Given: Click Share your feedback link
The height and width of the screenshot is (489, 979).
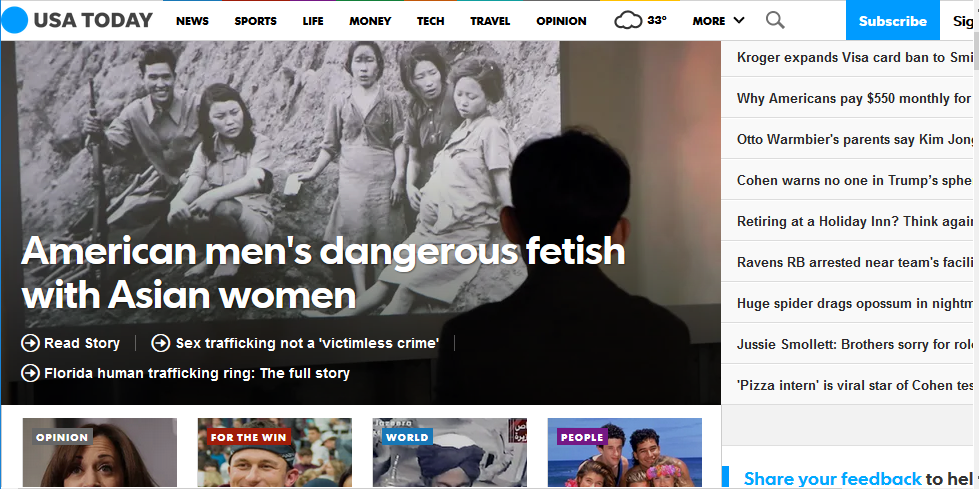Looking at the screenshot, I should click(x=832, y=479).
